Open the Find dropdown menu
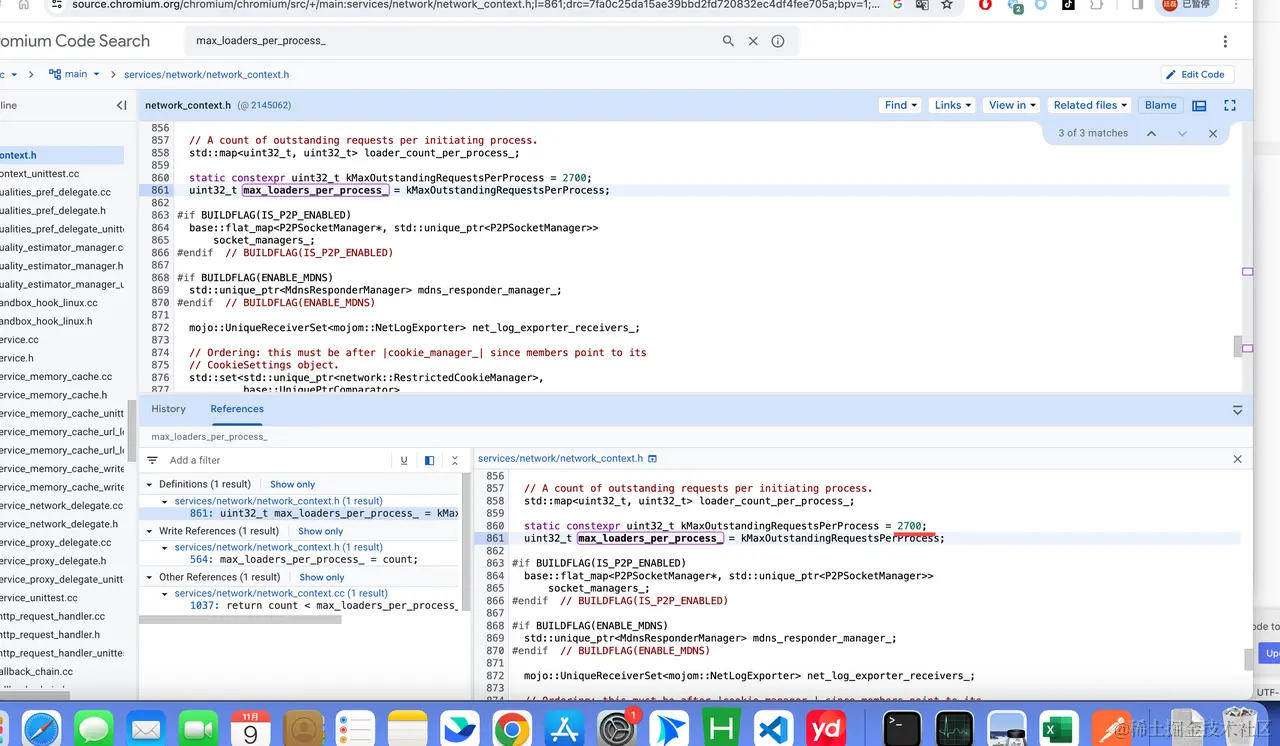 coord(900,105)
